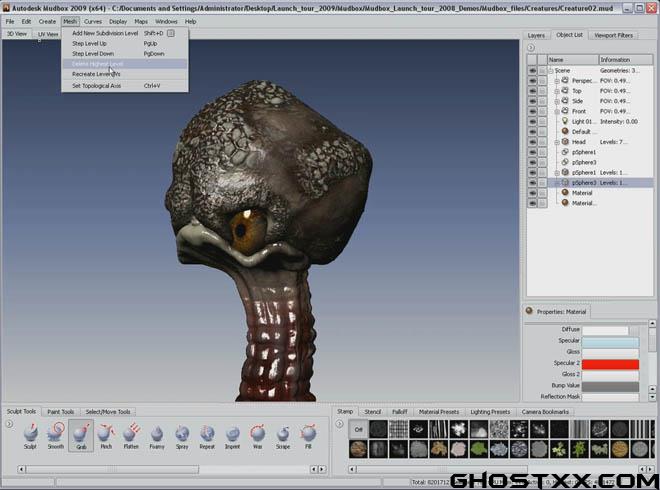
Task: Select the Sculpt tool
Action: pos(30,436)
